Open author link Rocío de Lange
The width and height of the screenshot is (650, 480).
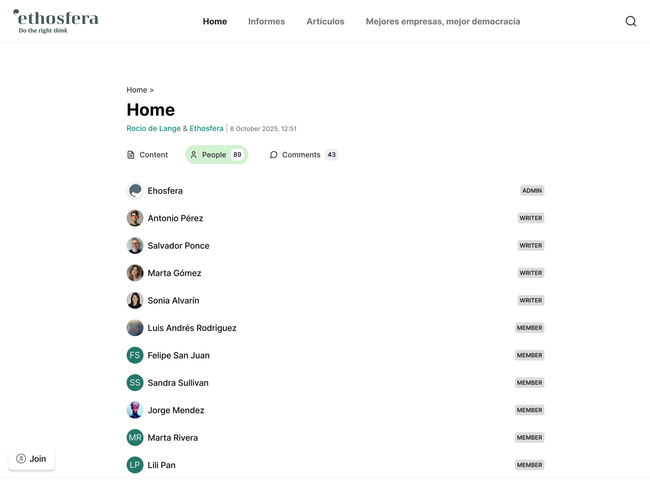(153, 129)
